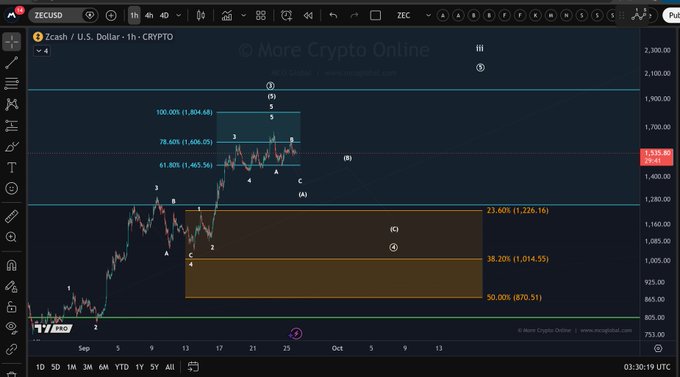This screenshot has height=377, width=680.
Task: Click the M shortcut circle in toolbar
Action: coord(550,16)
